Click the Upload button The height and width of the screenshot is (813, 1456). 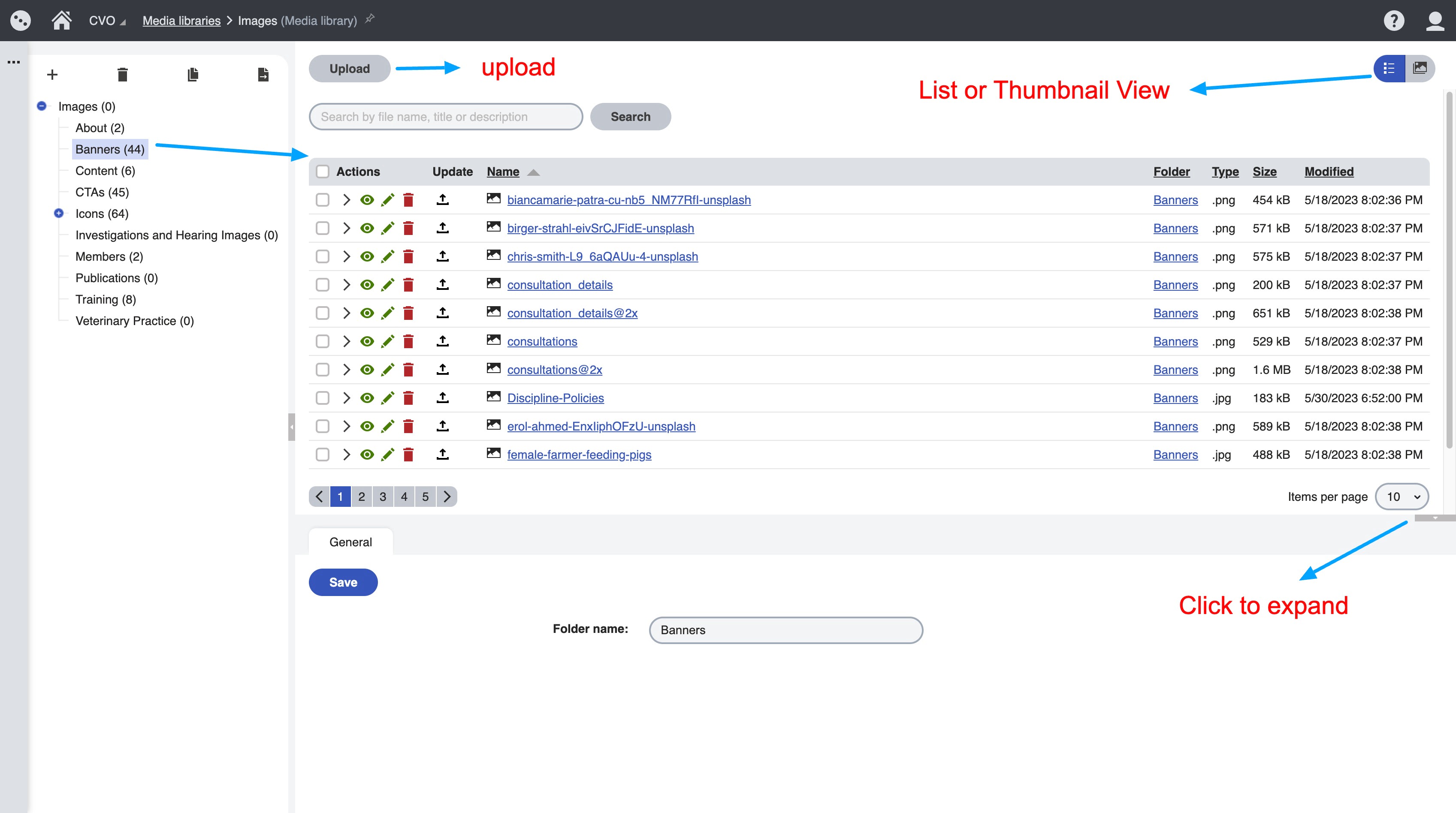(x=349, y=68)
